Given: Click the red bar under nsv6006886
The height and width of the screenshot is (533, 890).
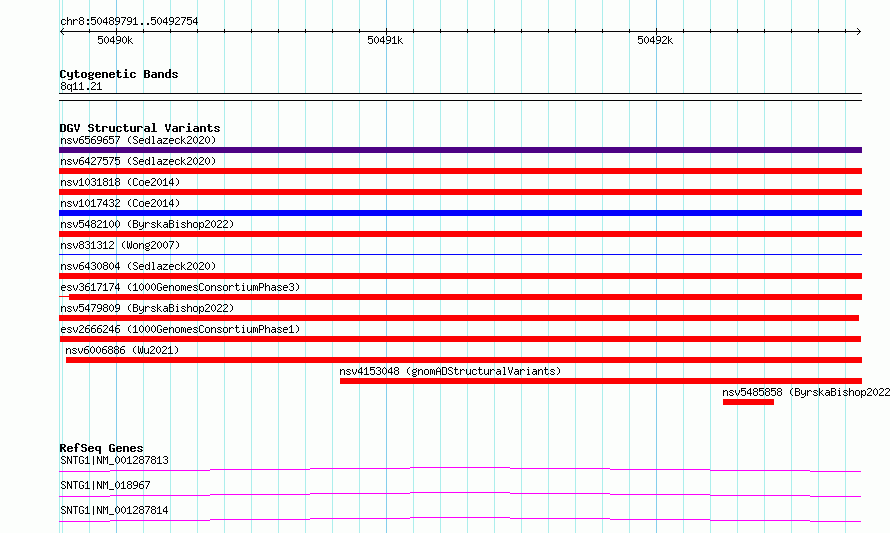Looking at the screenshot, I should [x=464, y=360].
